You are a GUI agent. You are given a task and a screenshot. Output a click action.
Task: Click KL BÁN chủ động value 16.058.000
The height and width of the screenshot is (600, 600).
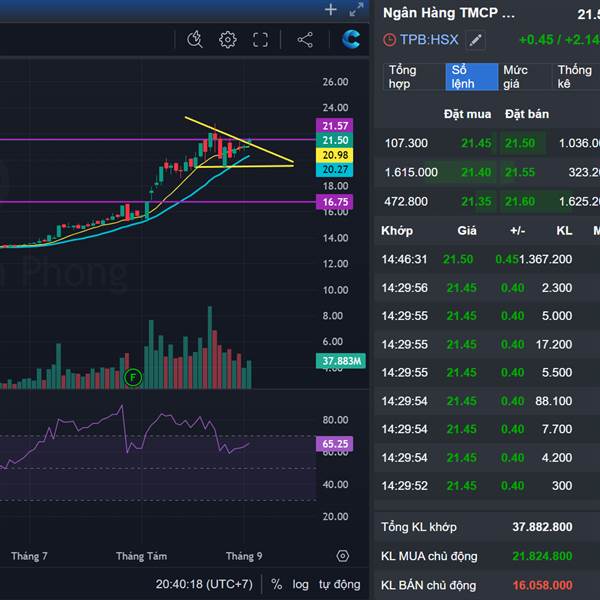click(542, 585)
